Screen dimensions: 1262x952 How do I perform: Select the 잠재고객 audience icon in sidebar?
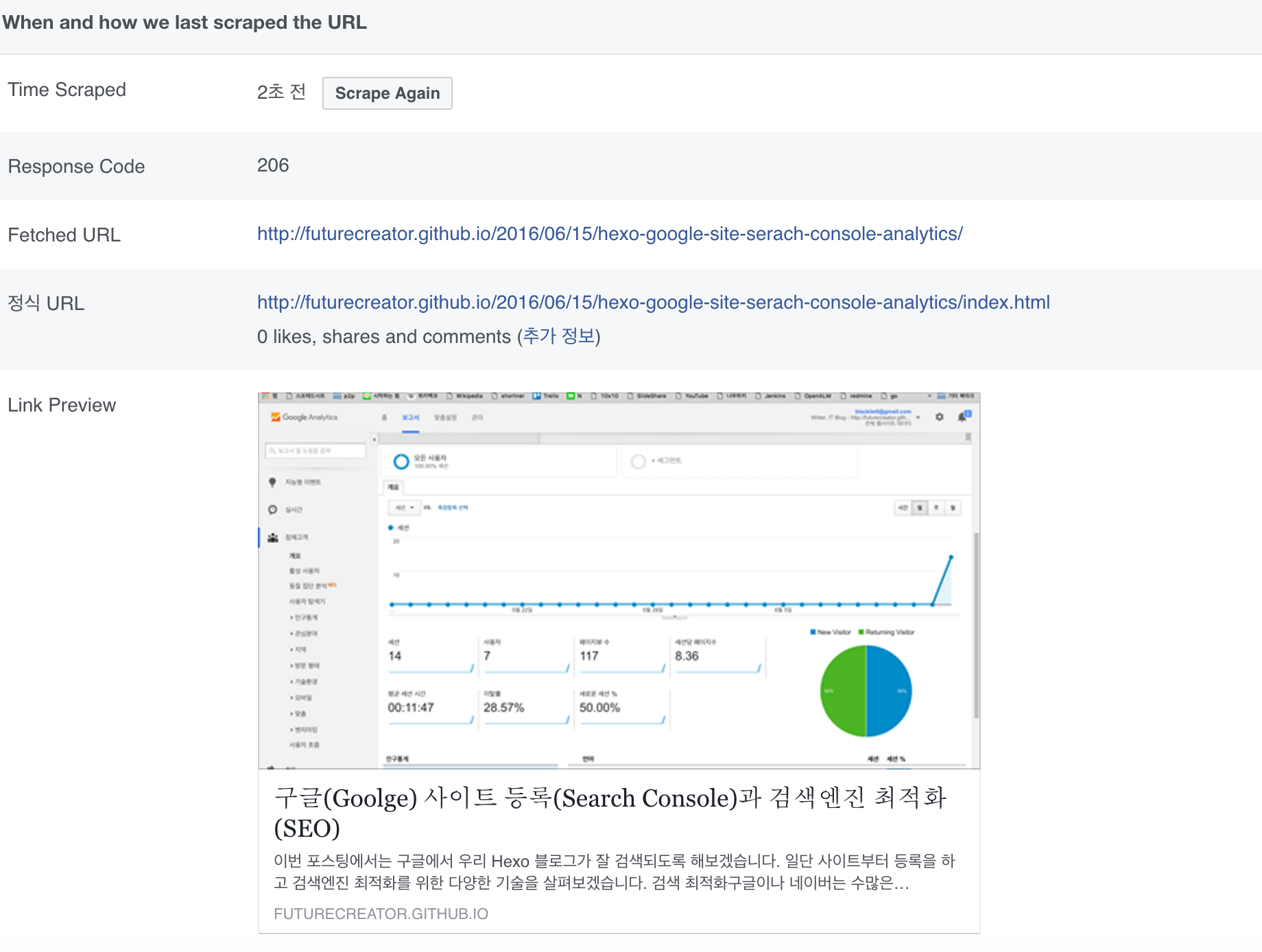[272, 536]
